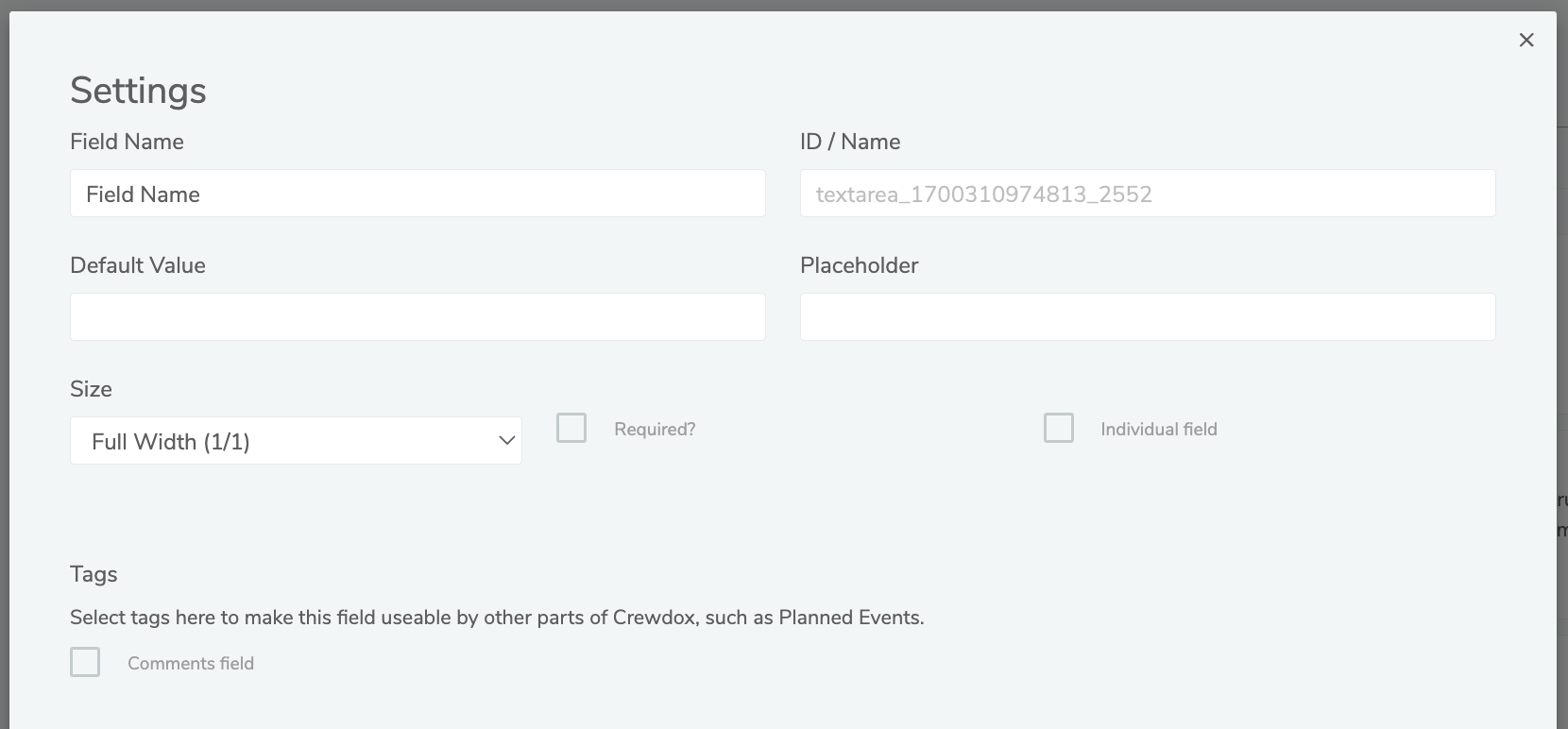Focus the Default Value input box
1568x729 pixels.
coord(418,316)
